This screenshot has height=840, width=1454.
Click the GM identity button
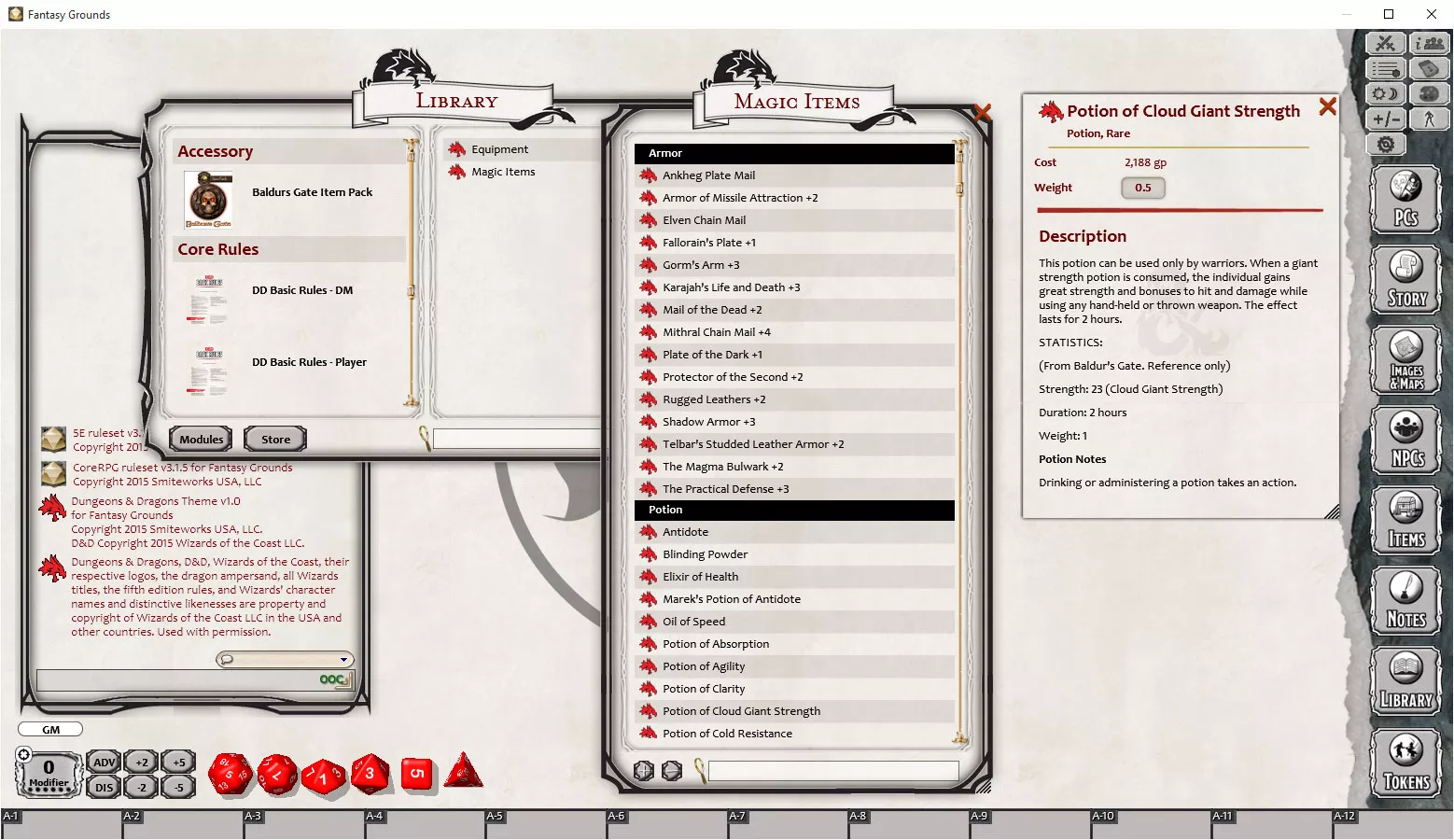pyautogui.click(x=50, y=730)
